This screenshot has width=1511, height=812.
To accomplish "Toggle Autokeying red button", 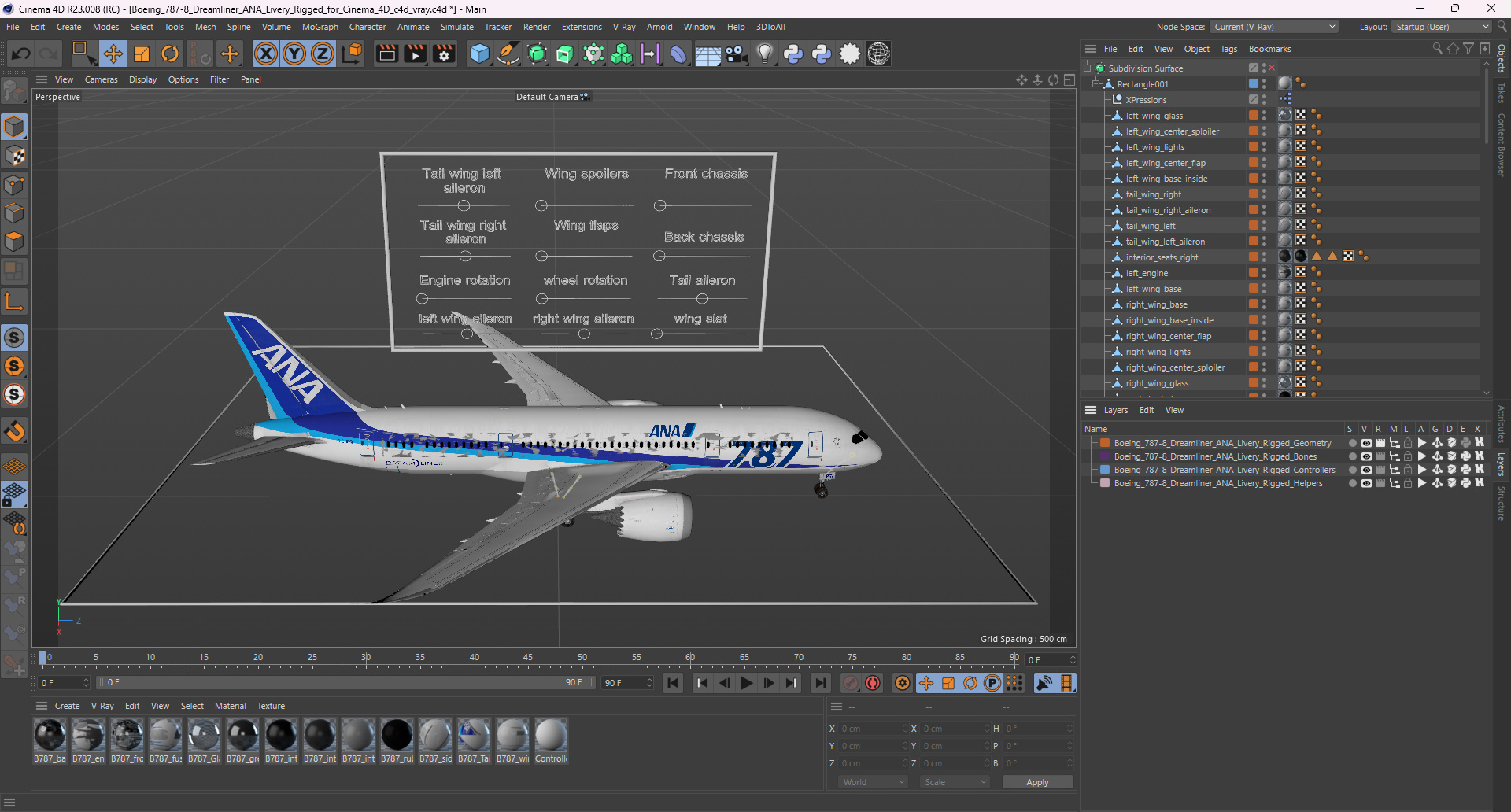I will click(x=873, y=683).
